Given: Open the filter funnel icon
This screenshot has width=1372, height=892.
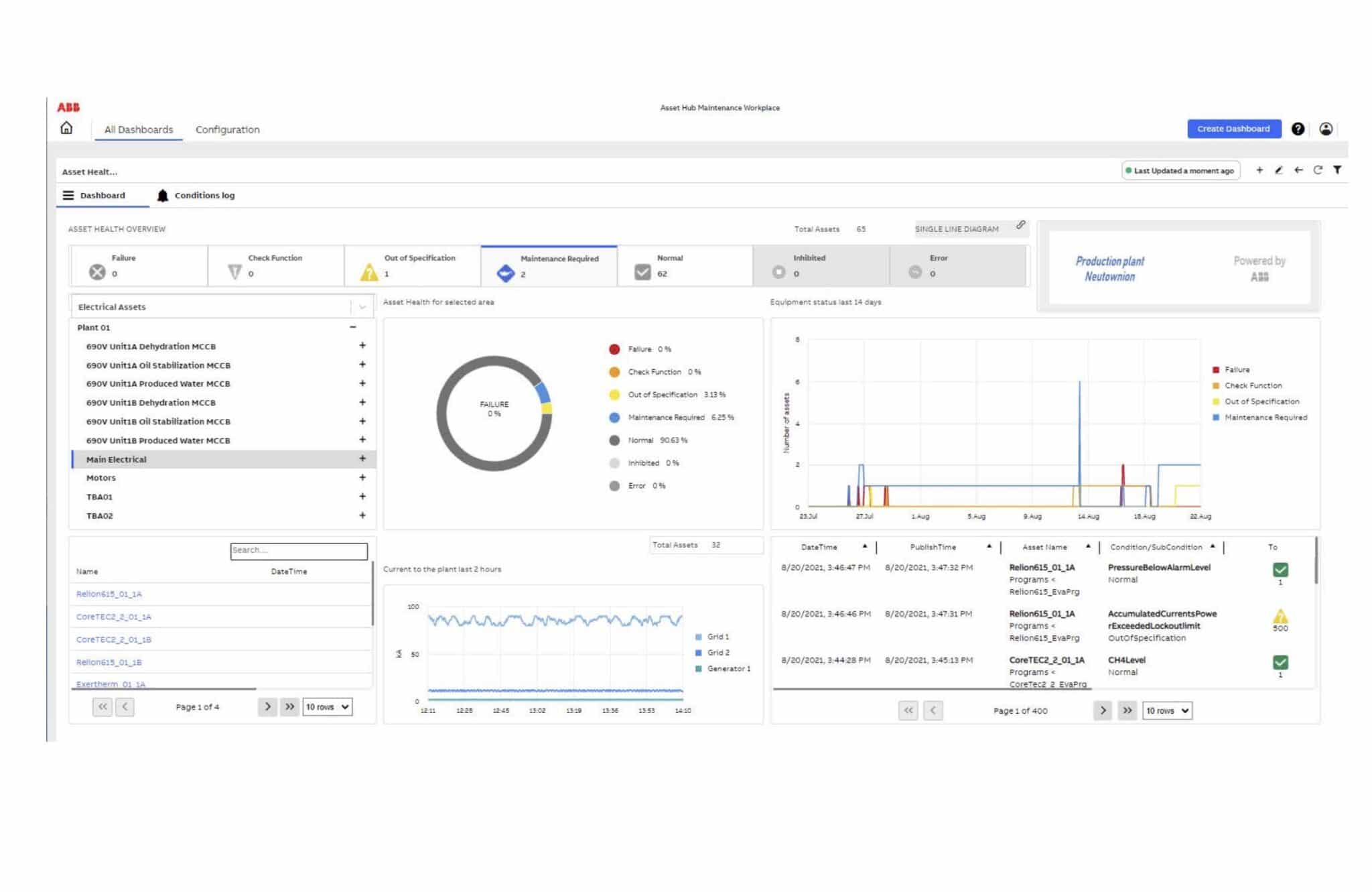Looking at the screenshot, I should pyautogui.click(x=1337, y=170).
